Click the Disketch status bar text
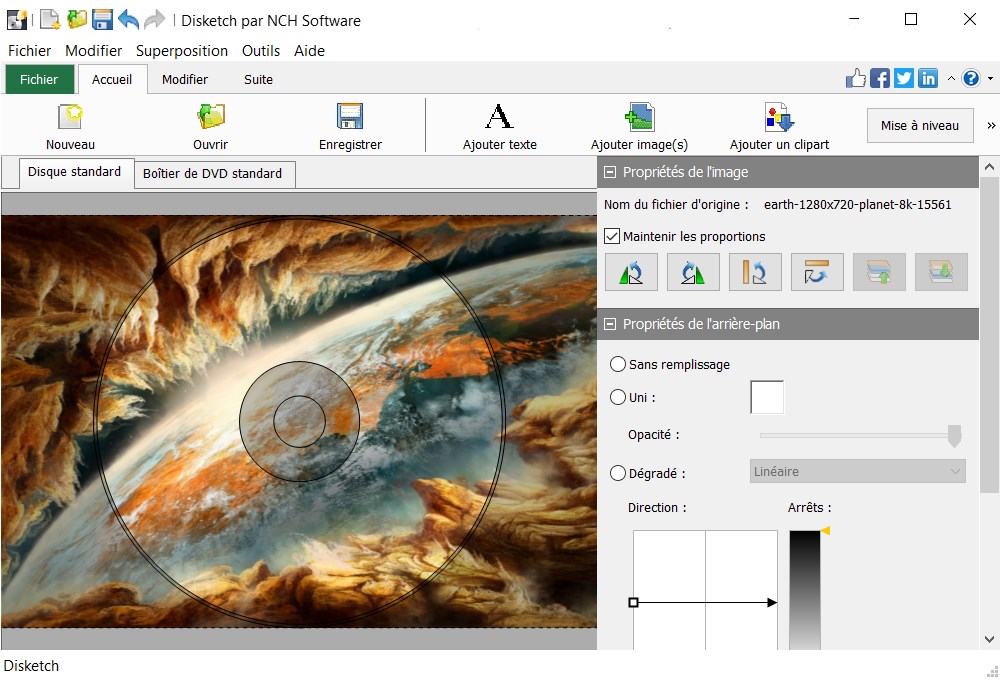 [x=31, y=665]
